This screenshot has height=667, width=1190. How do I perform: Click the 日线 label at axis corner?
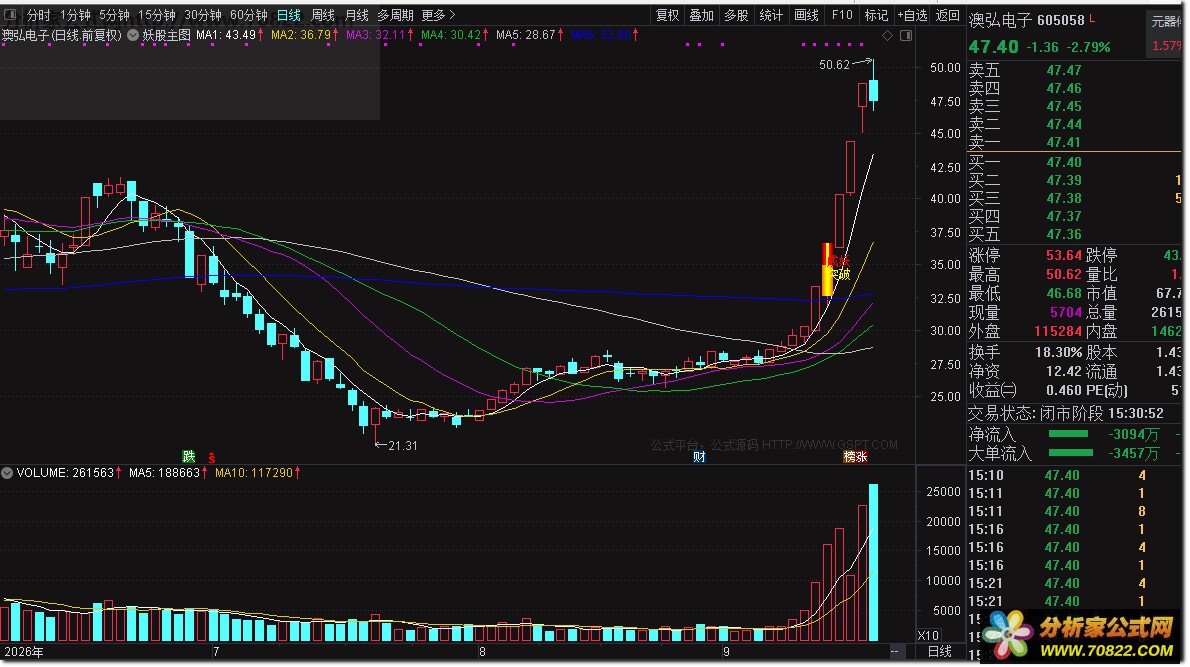click(x=940, y=651)
